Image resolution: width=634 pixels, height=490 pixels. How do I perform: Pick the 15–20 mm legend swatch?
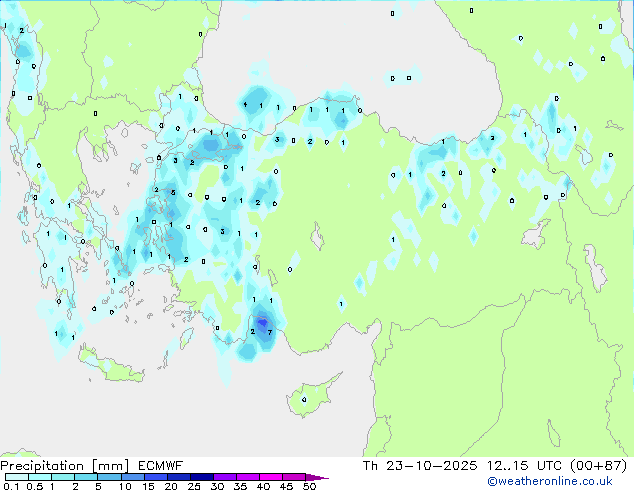tap(155, 477)
